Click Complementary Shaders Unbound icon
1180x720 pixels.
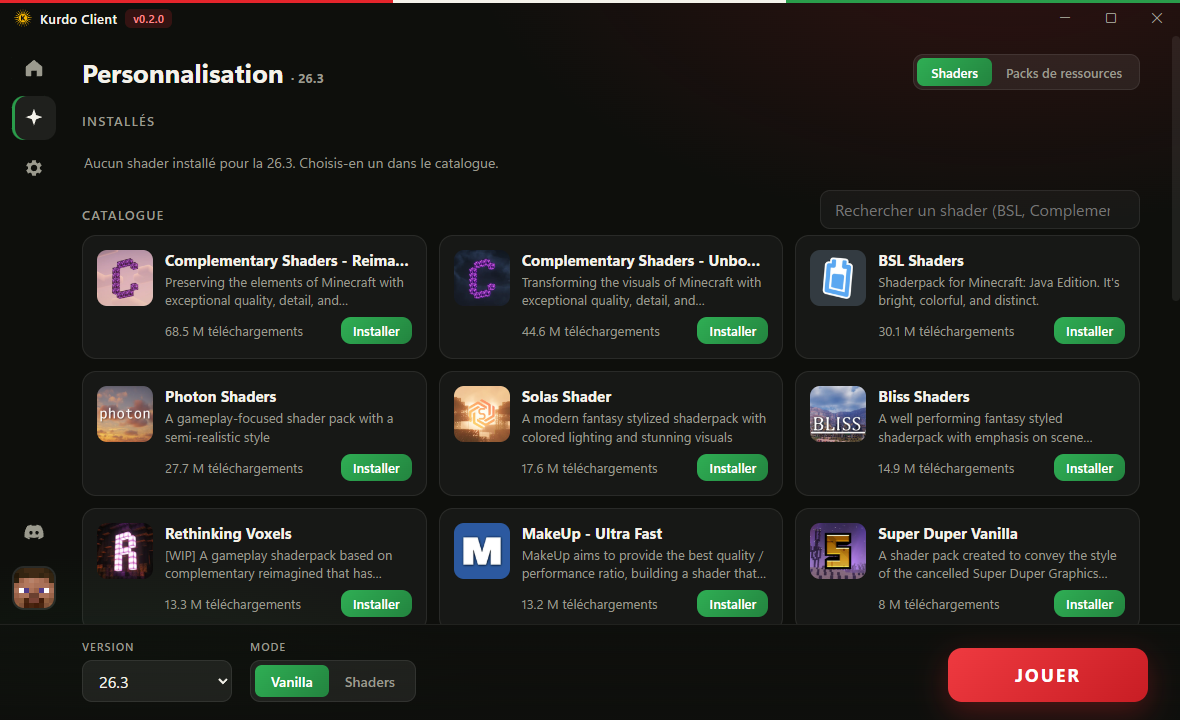(482, 278)
